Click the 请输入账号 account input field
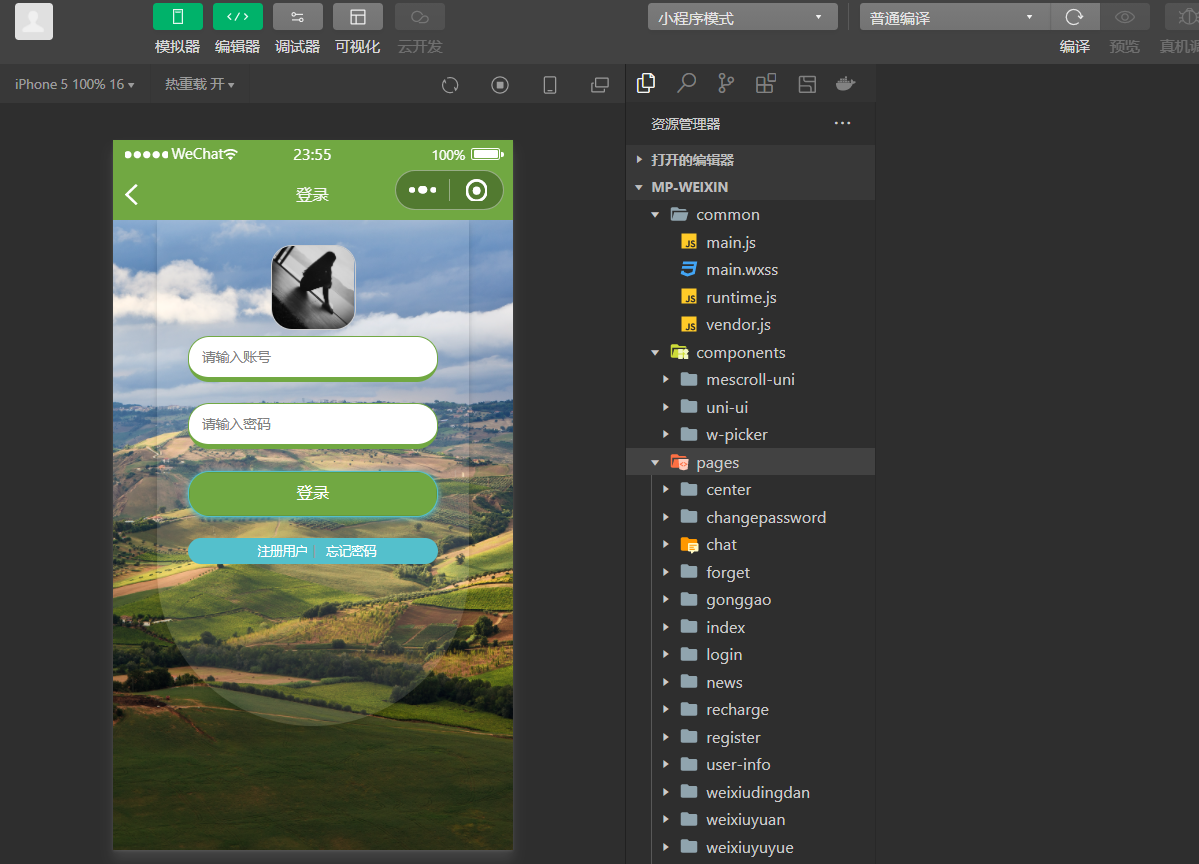 (312, 357)
